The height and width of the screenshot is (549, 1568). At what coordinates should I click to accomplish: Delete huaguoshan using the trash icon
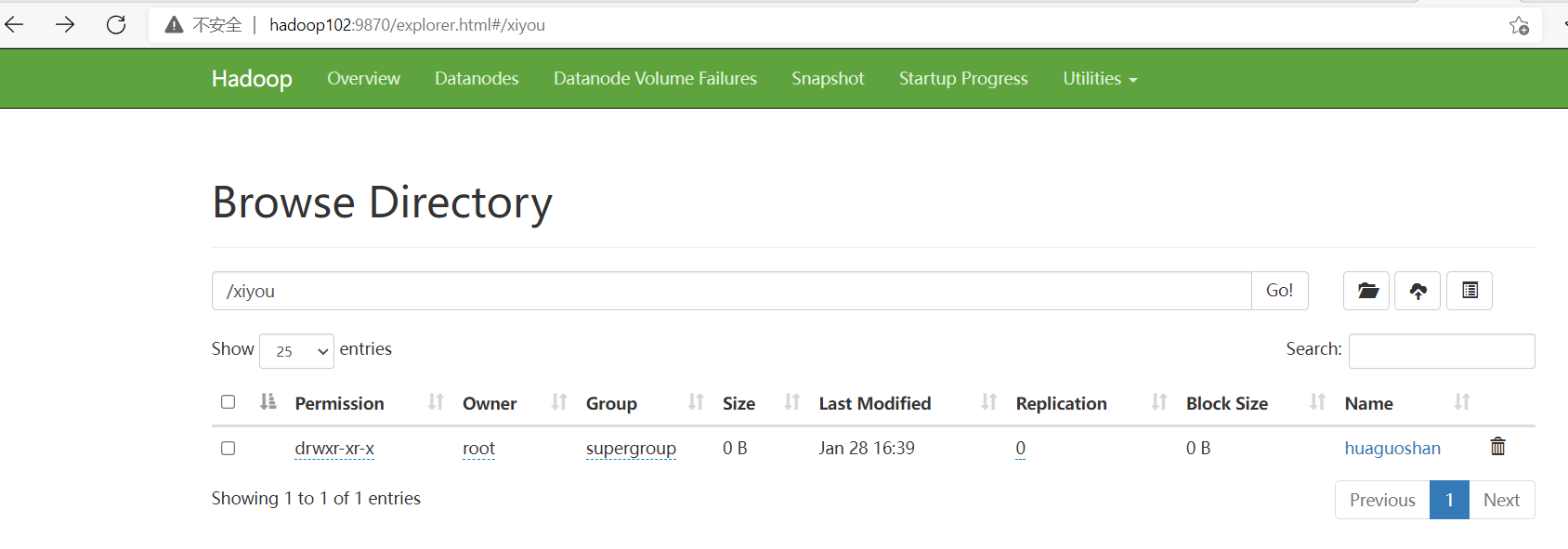1497,447
